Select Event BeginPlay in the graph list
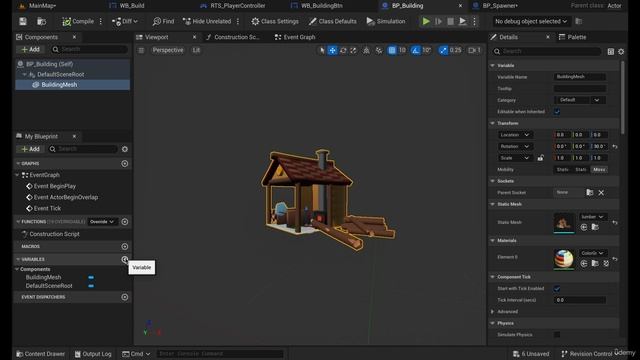This screenshot has height=360, width=640. tap(55, 186)
